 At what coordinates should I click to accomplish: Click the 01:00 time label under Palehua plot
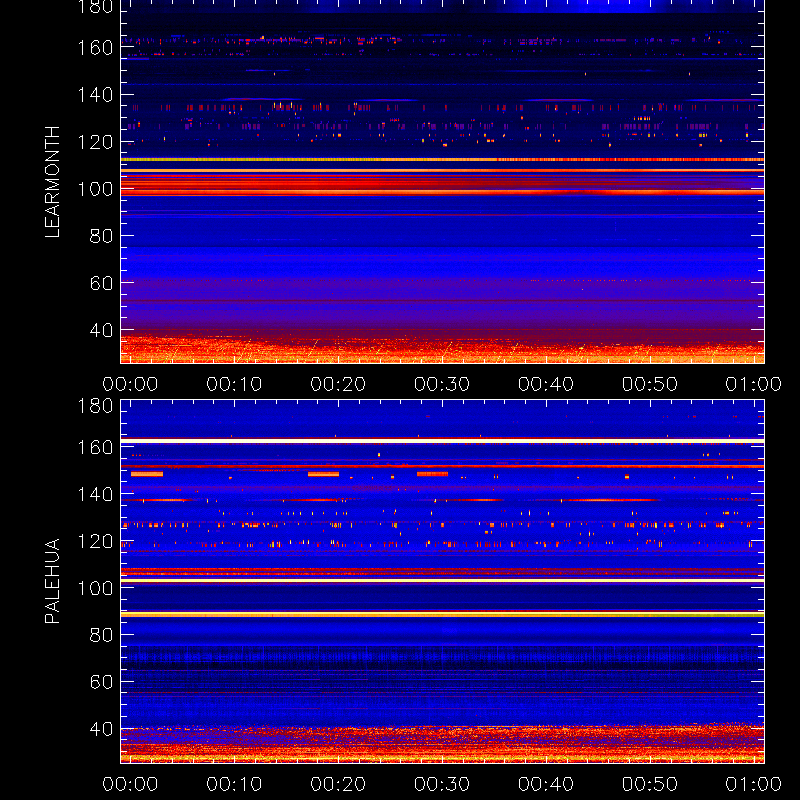tap(754, 784)
